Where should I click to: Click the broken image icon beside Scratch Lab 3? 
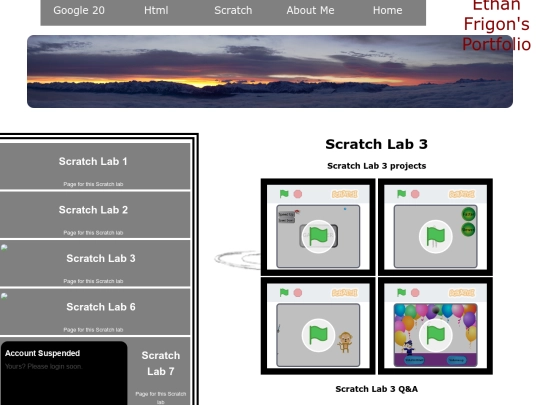[x=4, y=248]
